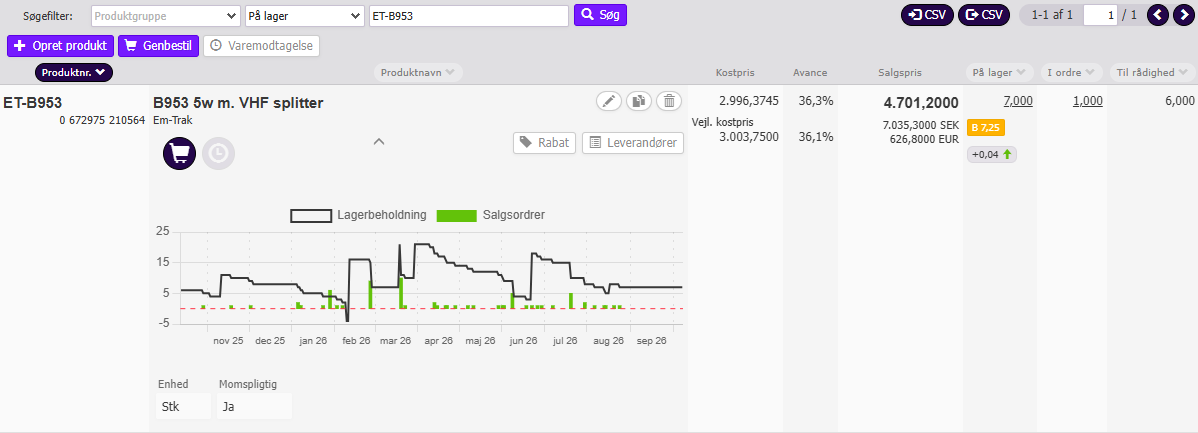The height and width of the screenshot is (433, 1198).
Task: Click the 7.035,3000 SEK price
Action: pos(921,124)
